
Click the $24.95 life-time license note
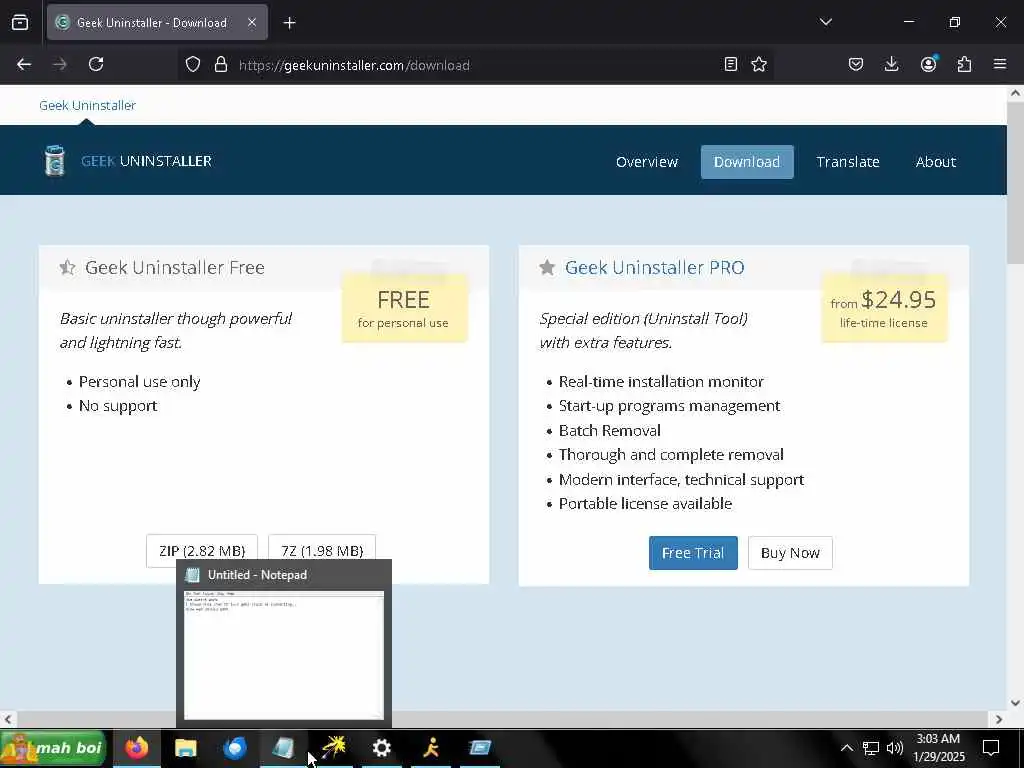coord(884,308)
